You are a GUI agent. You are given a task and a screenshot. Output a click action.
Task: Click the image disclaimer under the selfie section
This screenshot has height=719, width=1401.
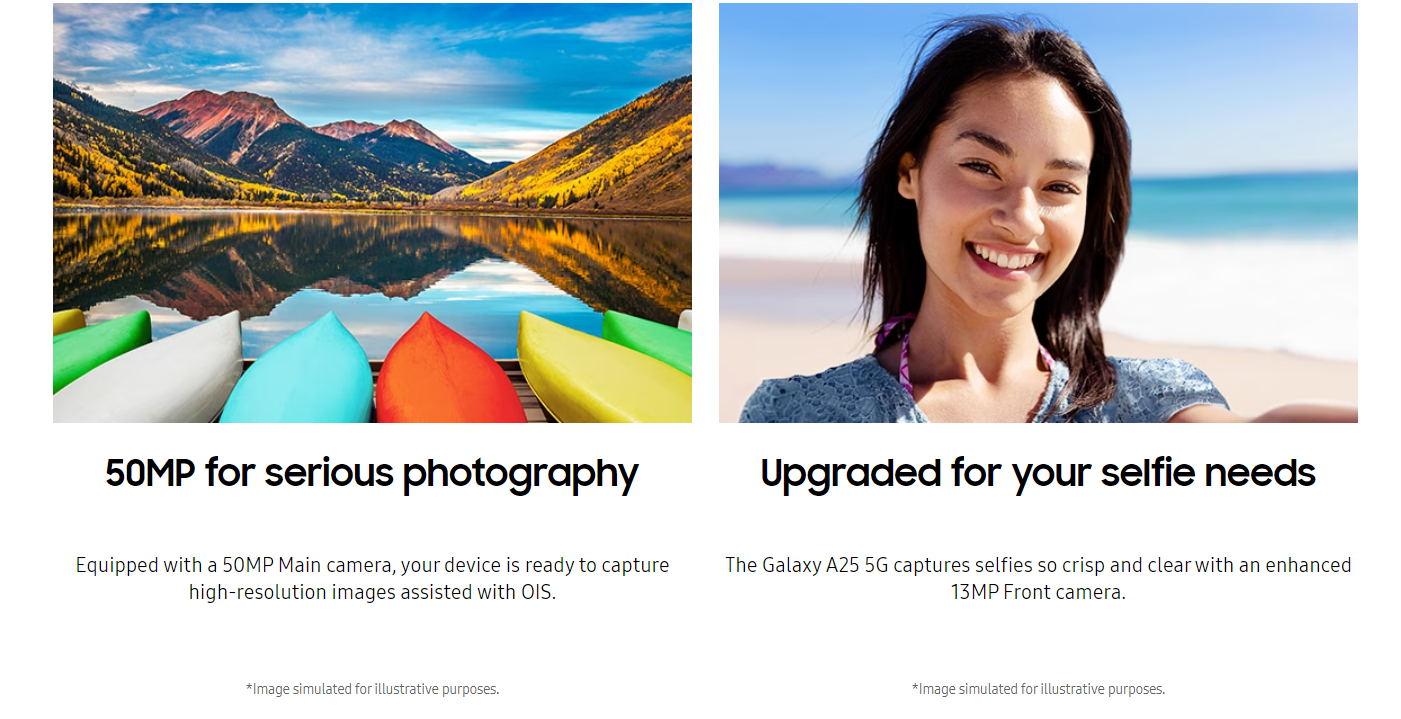click(1038, 689)
